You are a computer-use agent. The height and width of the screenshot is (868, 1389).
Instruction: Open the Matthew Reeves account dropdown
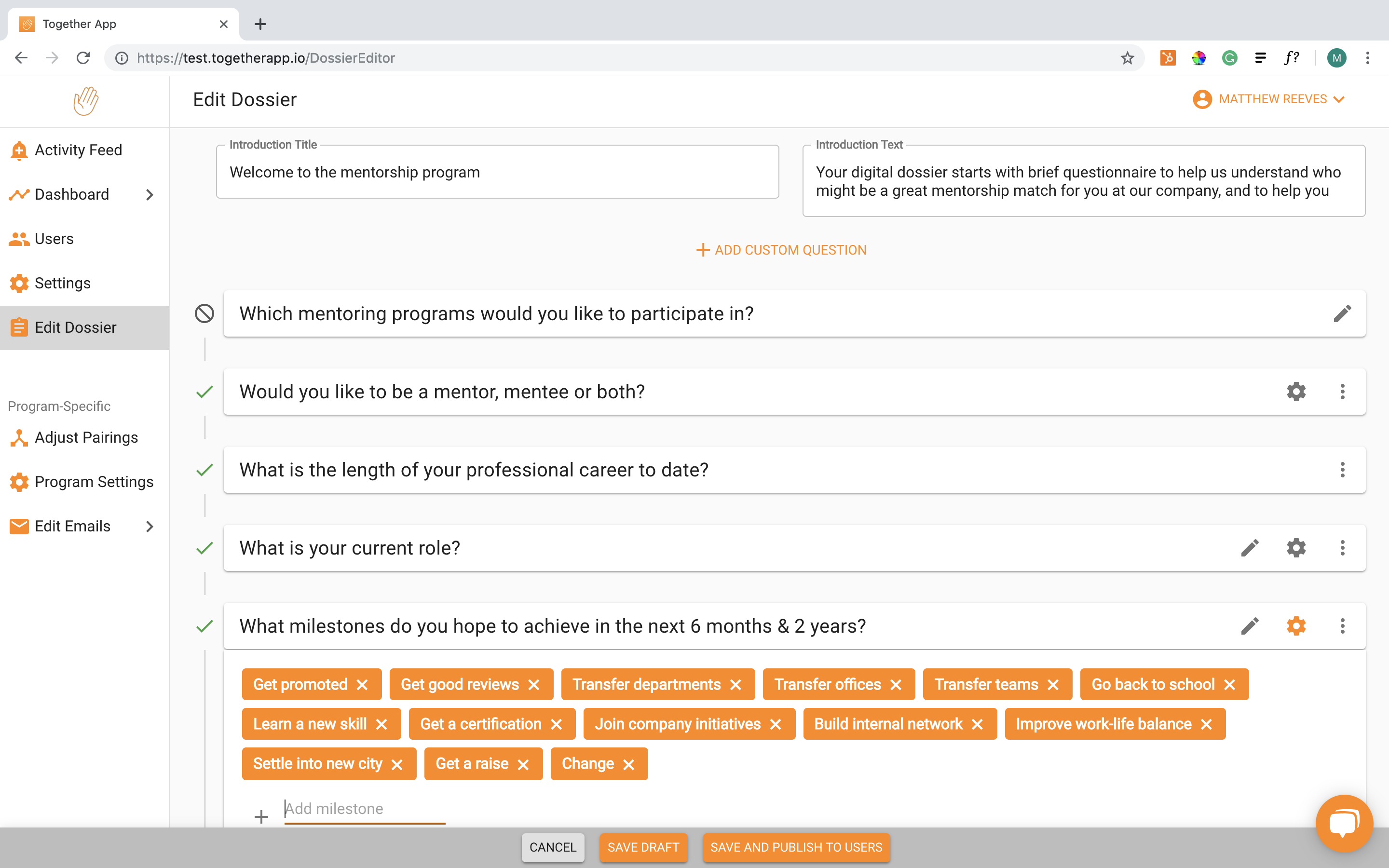pyautogui.click(x=1268, y=99)
